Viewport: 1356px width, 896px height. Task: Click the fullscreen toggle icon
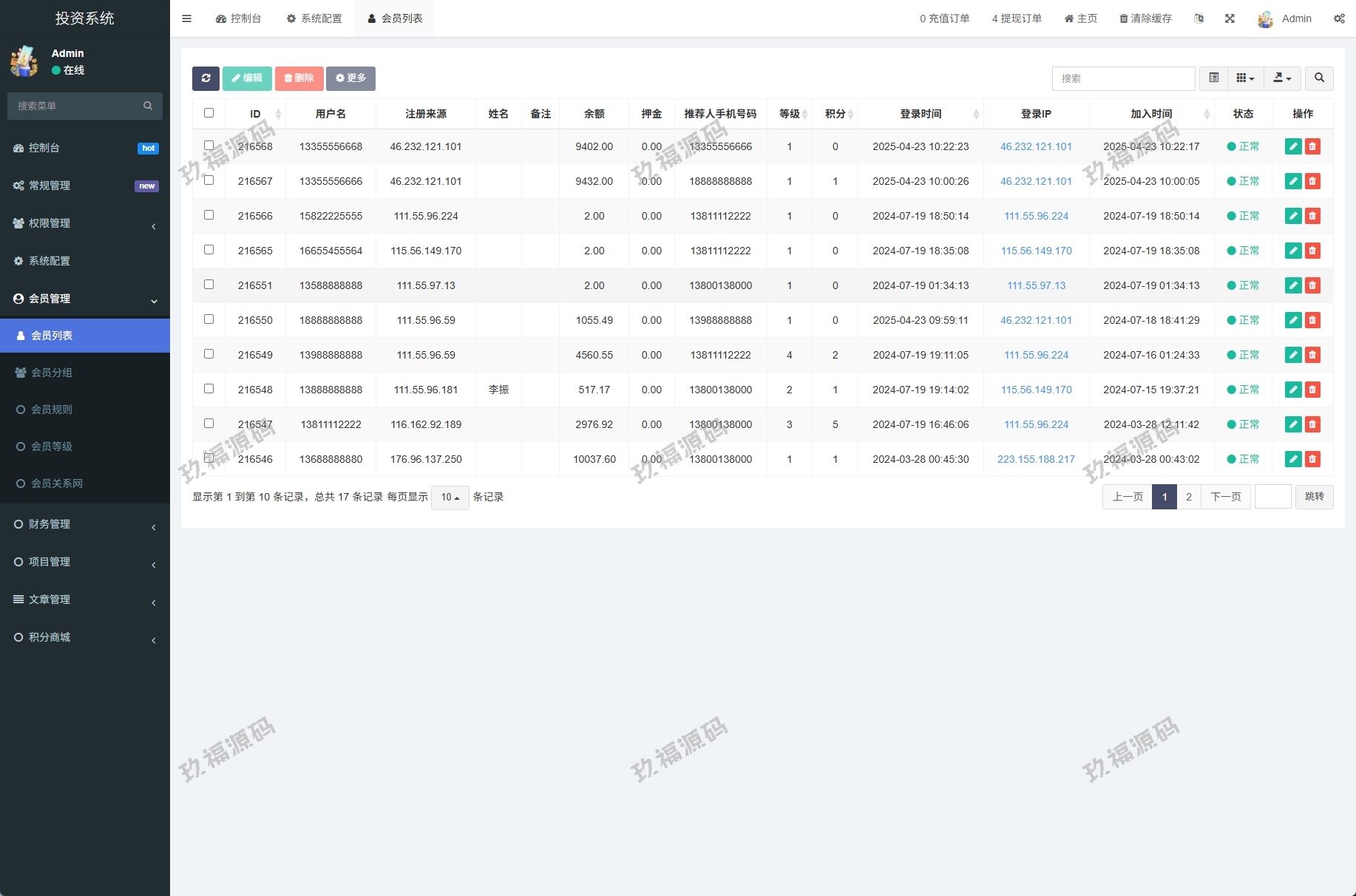(x=1230, y=18)
